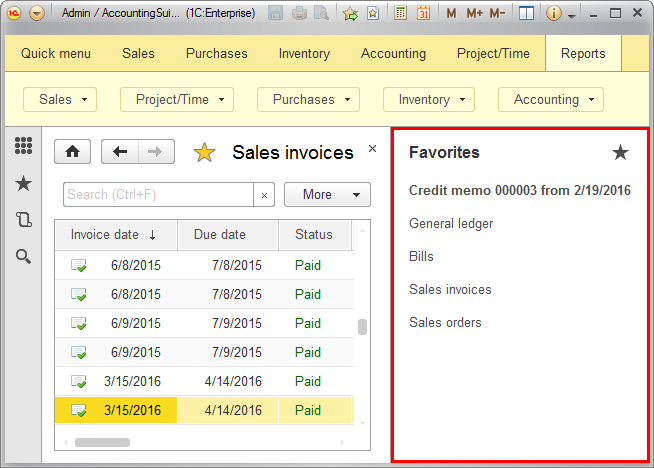Navigate back with left arrow button
This screenshot has width=654, height=468.
click(x=120, y=151)
